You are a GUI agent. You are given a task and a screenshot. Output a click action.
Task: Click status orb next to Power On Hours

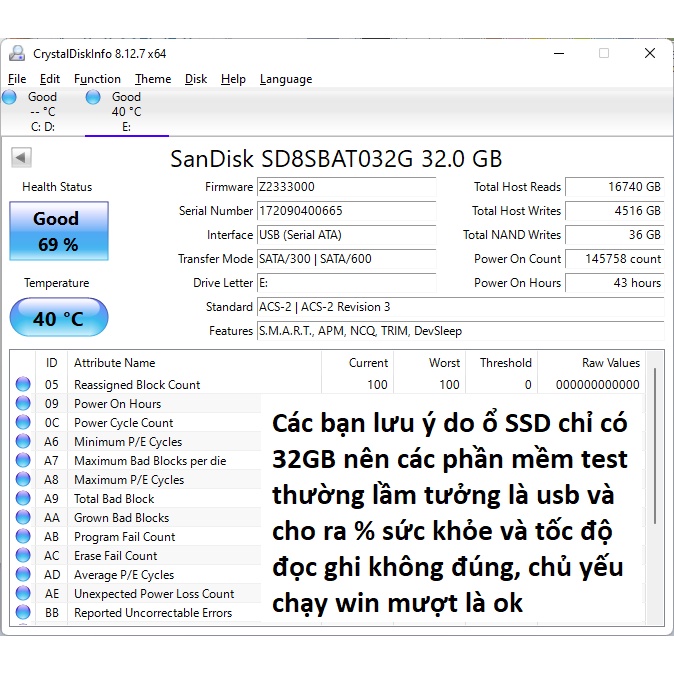tap(23, 404)
